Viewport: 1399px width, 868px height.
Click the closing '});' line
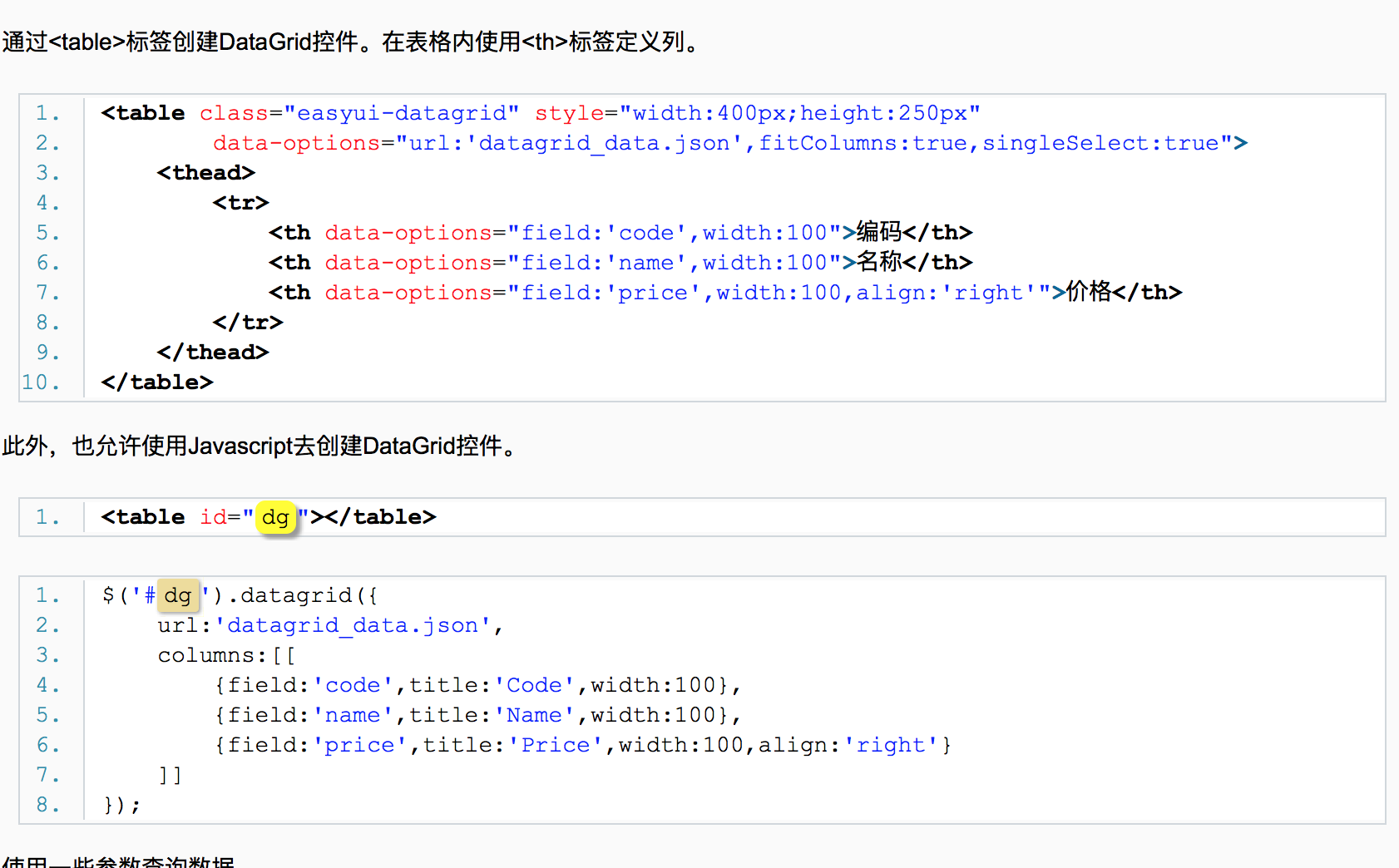[x=122, y=805]
